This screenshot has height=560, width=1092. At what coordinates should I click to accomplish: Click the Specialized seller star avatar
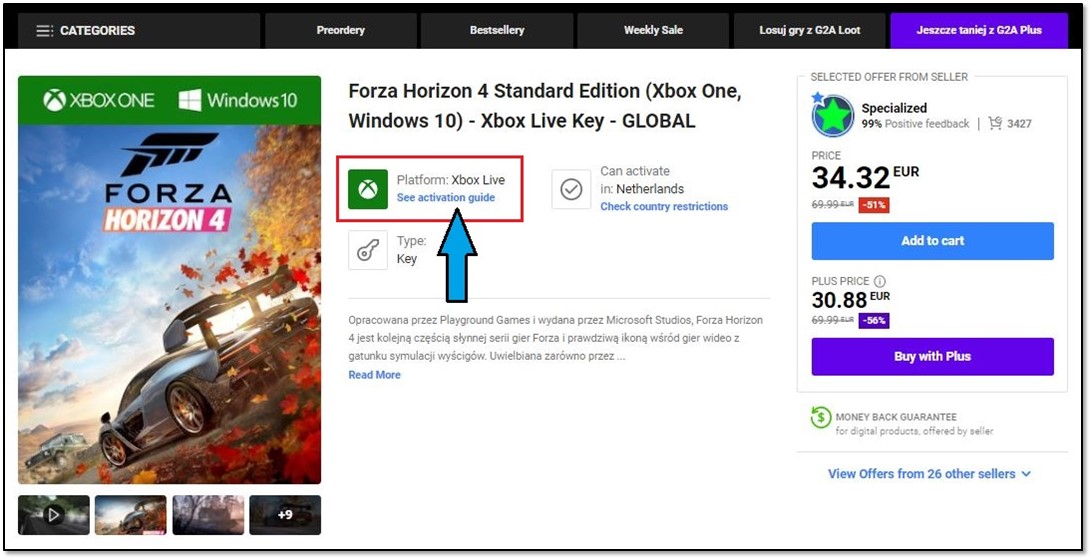(x=832, y=115)
